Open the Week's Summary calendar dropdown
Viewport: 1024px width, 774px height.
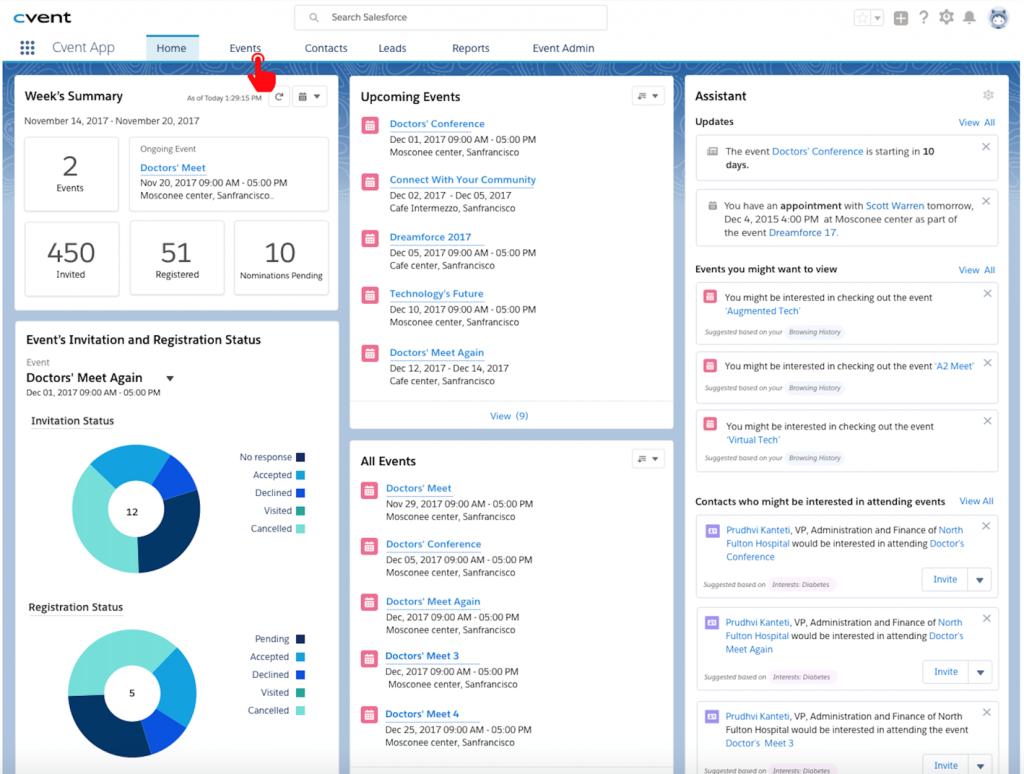tap(310, 97)
